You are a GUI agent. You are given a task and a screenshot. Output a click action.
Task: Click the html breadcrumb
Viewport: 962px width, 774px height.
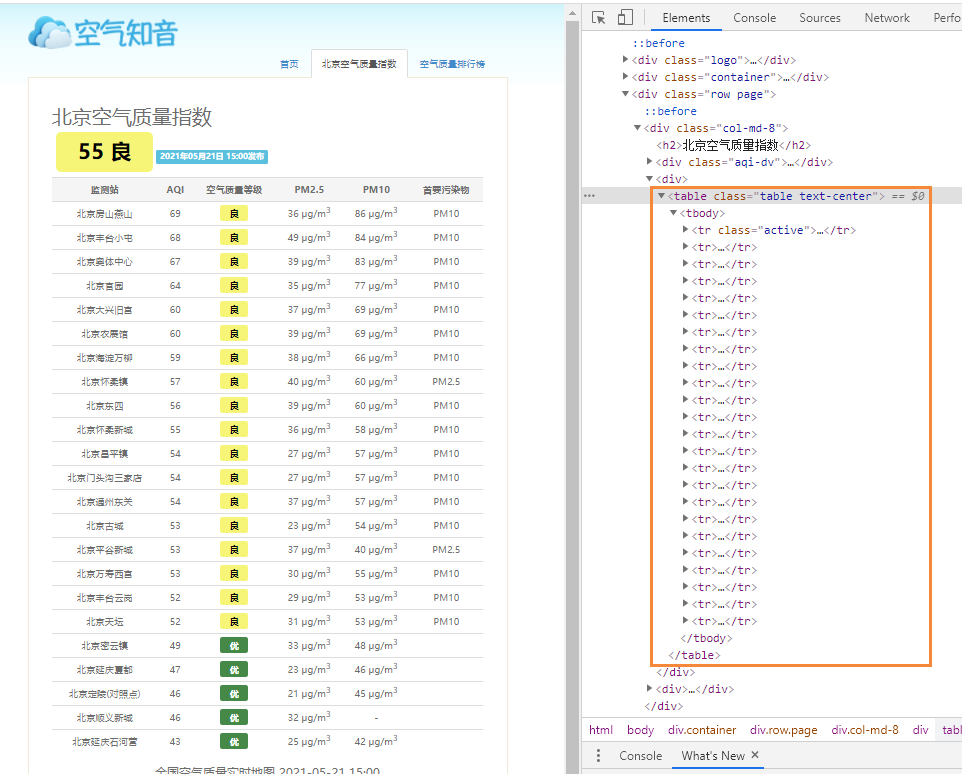tap(601, 730)
